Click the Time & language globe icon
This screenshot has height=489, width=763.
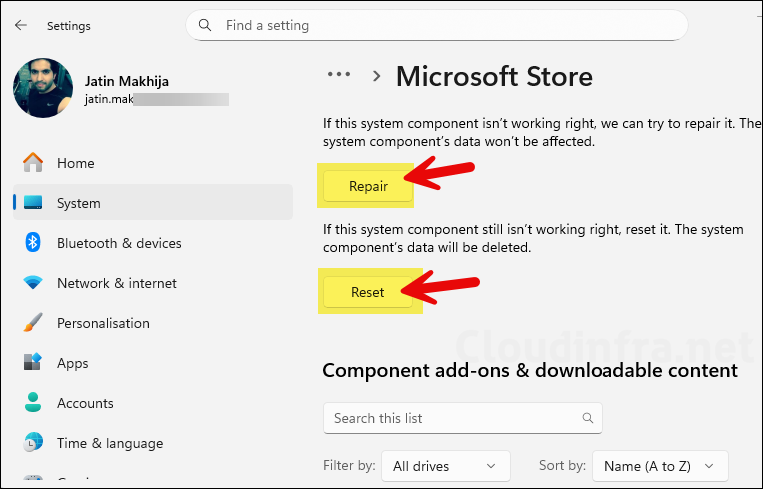pos(33,442)
